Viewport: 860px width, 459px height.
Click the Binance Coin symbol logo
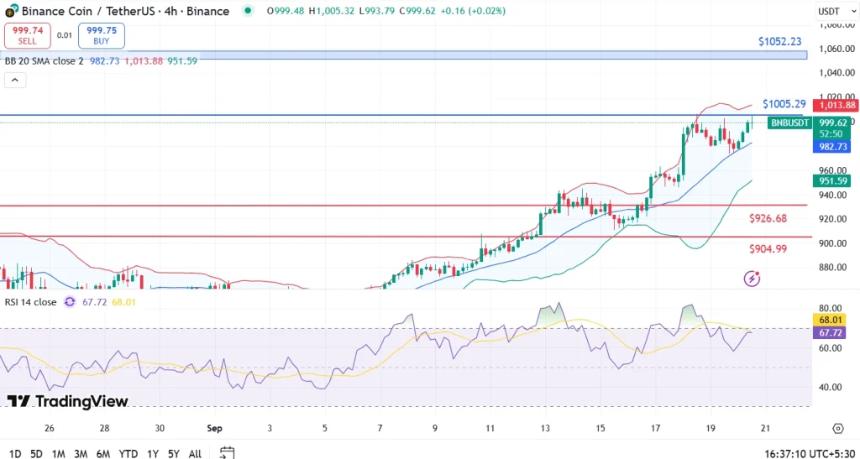click(x=11, y=11)
